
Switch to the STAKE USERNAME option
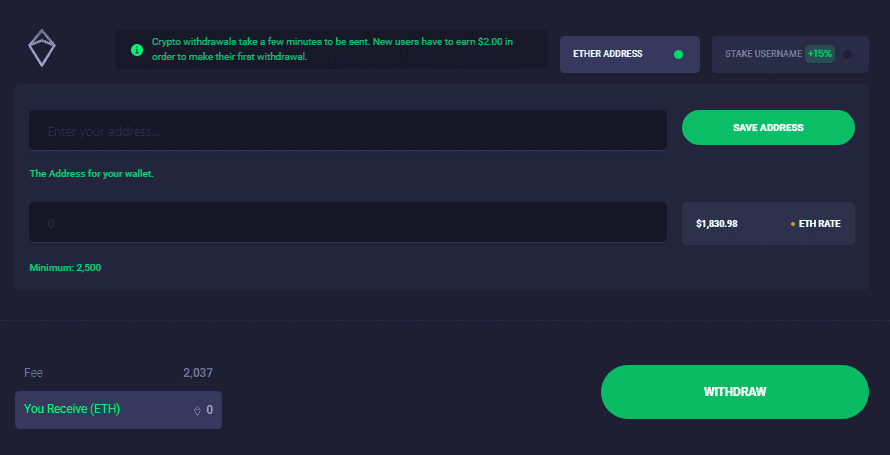(x=790, y=54)
